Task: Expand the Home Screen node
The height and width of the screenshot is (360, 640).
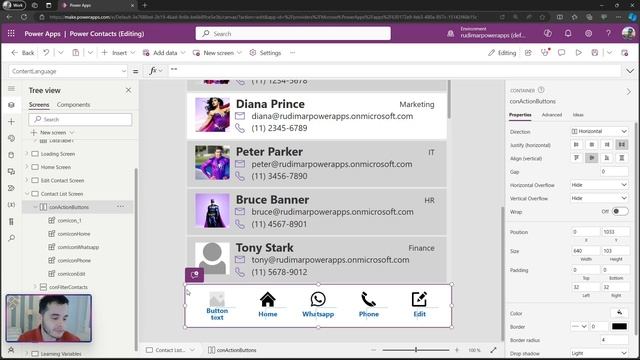Action: pos(27,167)
